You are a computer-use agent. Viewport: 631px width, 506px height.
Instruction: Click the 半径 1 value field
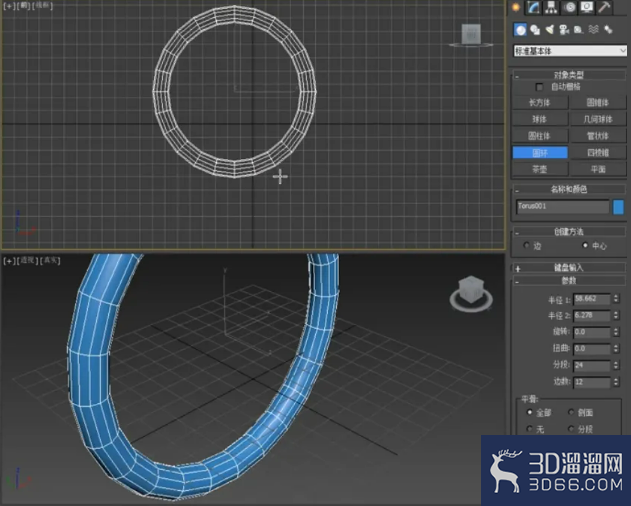click(592, 299)
